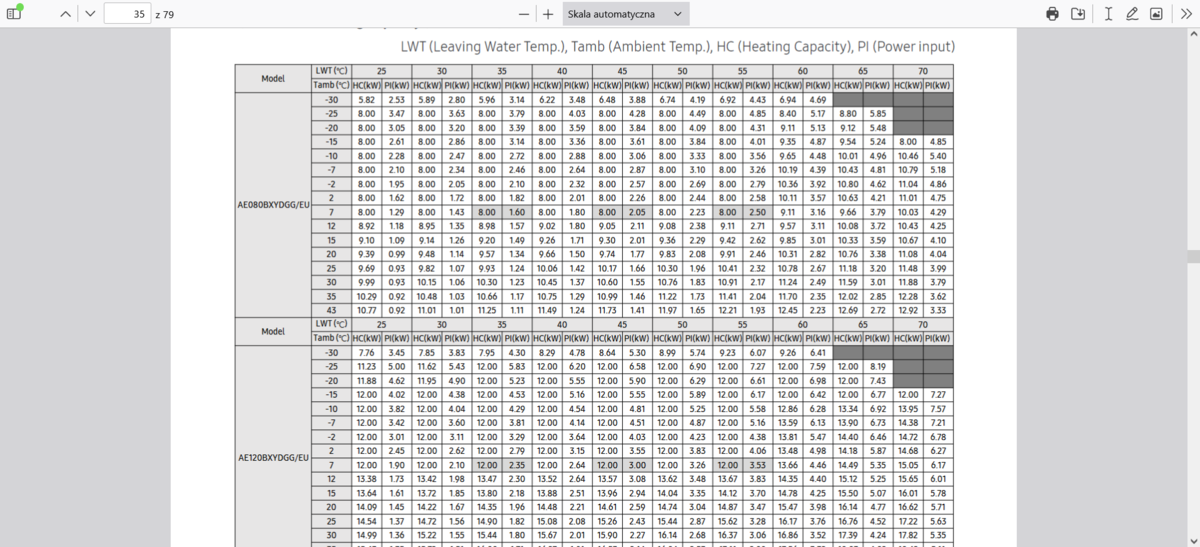
Task: Click the page number field showing 35
Action: (x=126, y=14)
